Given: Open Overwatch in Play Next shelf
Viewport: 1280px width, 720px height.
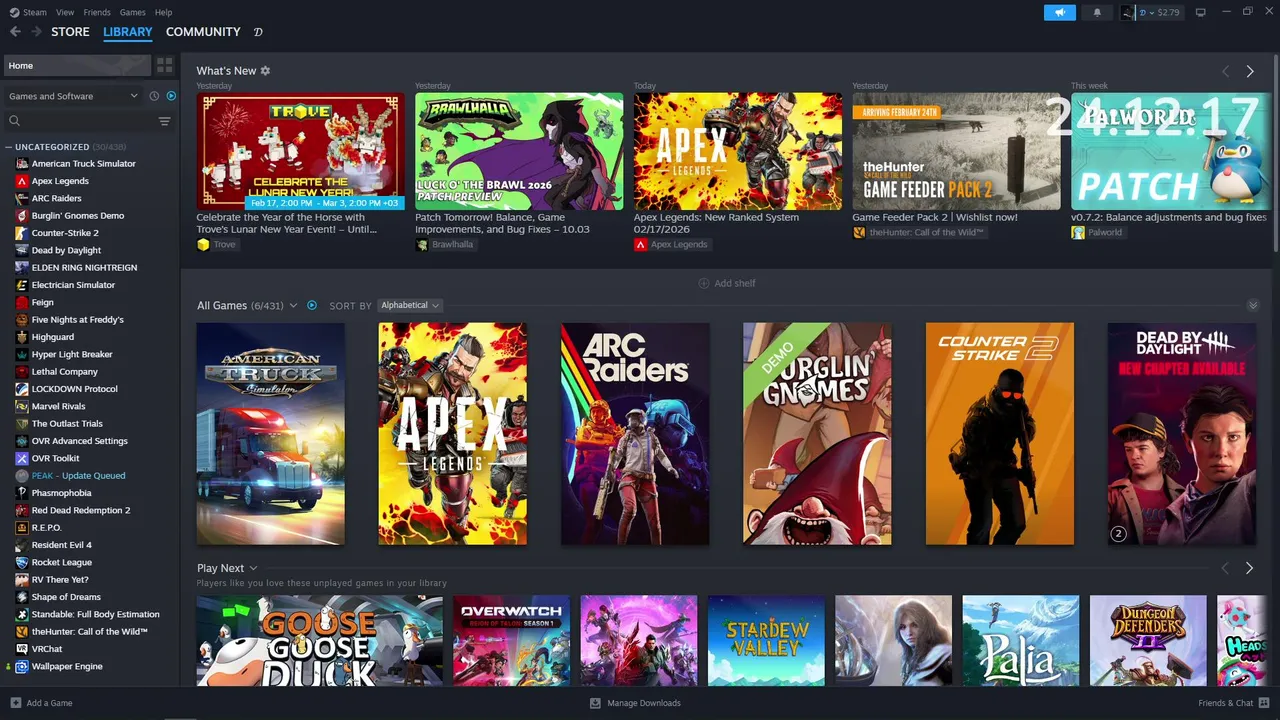Looking at the screenshot, I should coord(511,641).
